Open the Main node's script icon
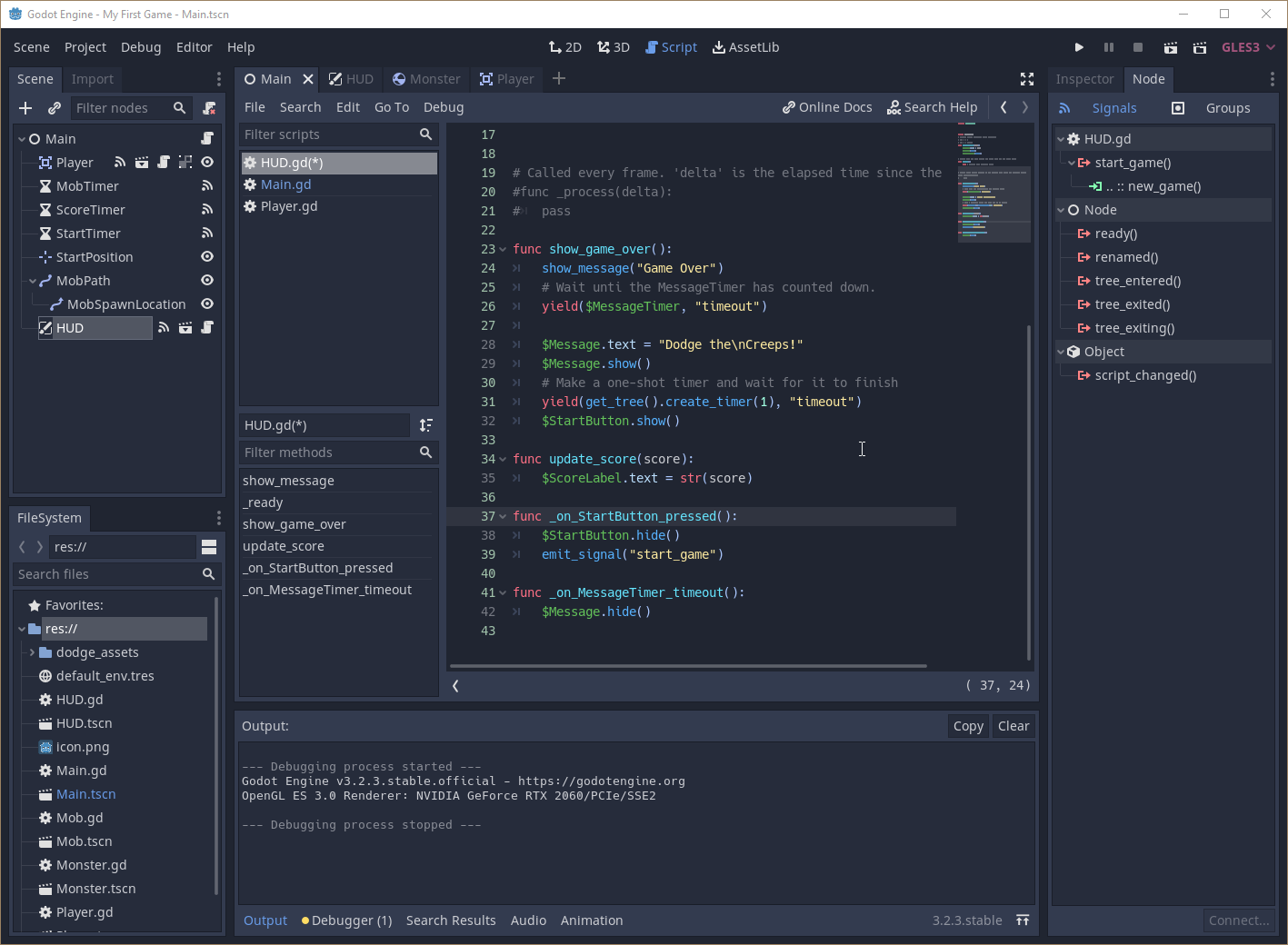 tap(207, 139)
